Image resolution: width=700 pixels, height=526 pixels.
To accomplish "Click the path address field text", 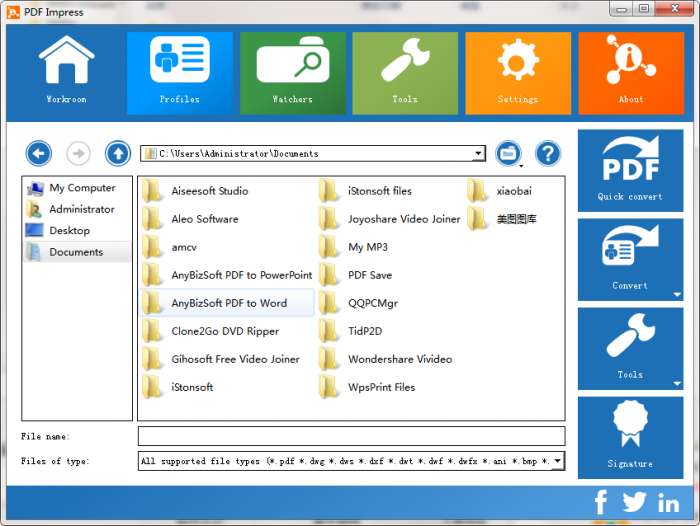I will pos(238,154).
